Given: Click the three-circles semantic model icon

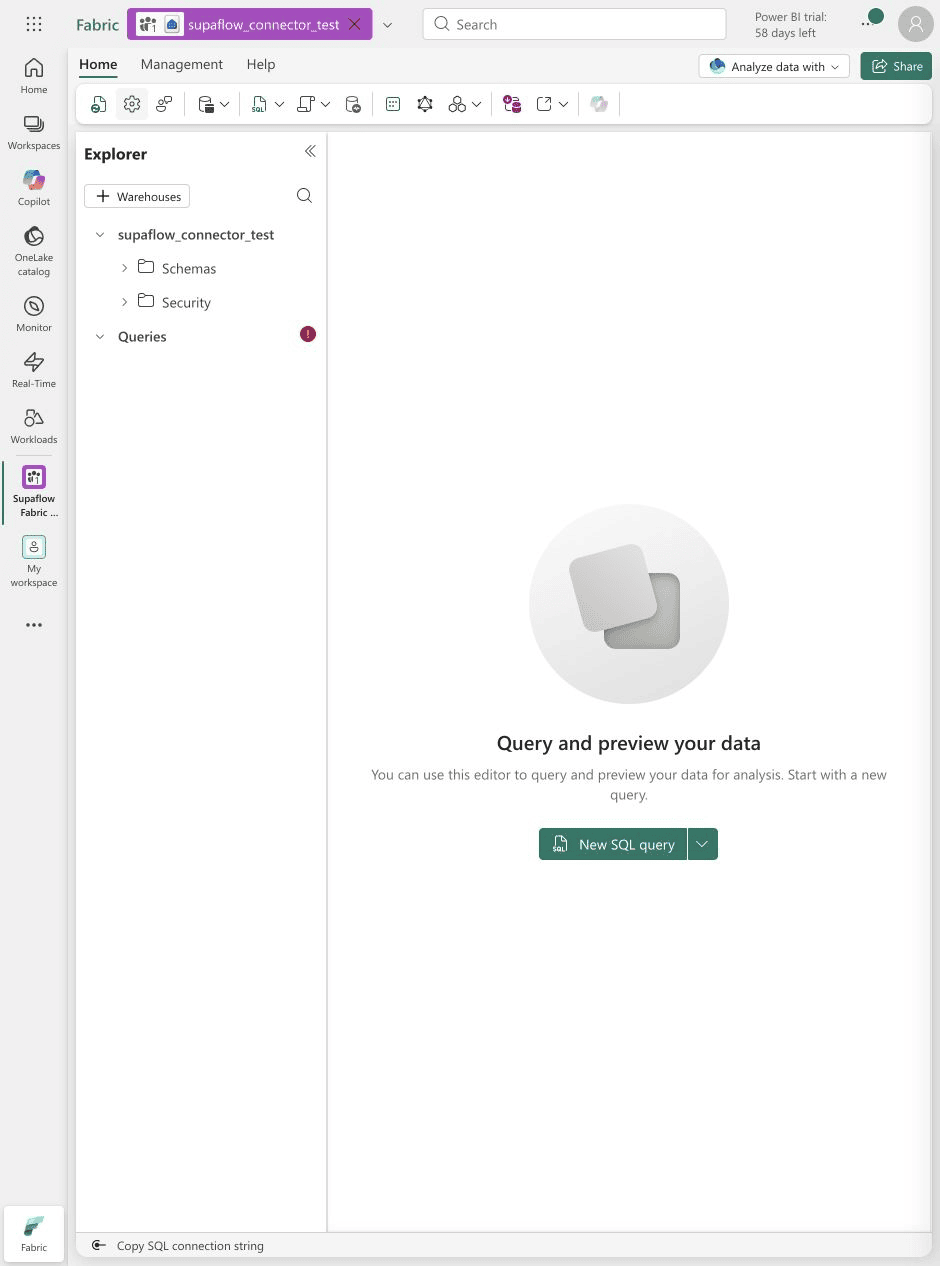Looking at the screenshot, I should point(458,104).
